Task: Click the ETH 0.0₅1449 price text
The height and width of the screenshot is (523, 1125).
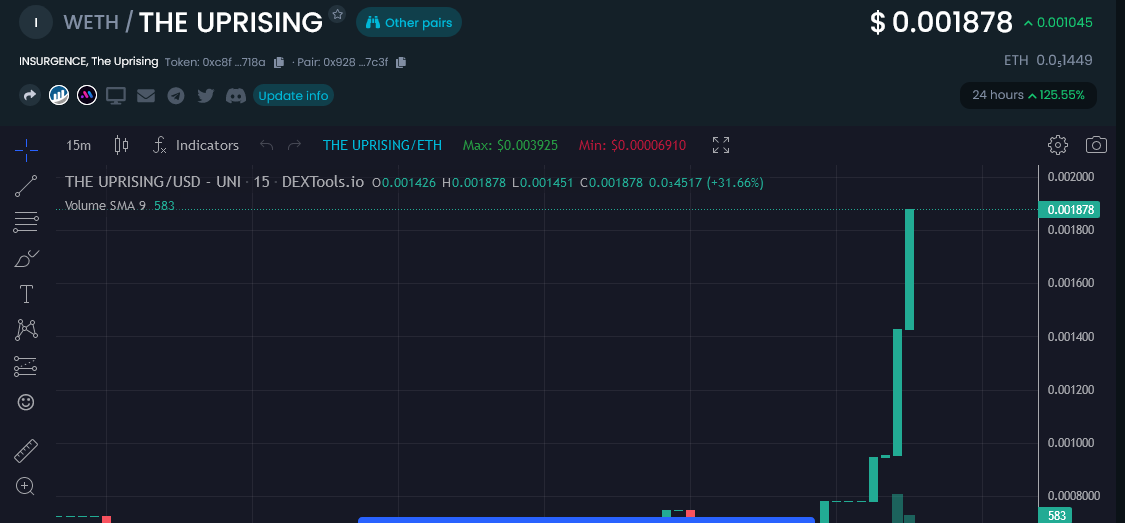Action: pyautogui.click(x=1048, y=60)
